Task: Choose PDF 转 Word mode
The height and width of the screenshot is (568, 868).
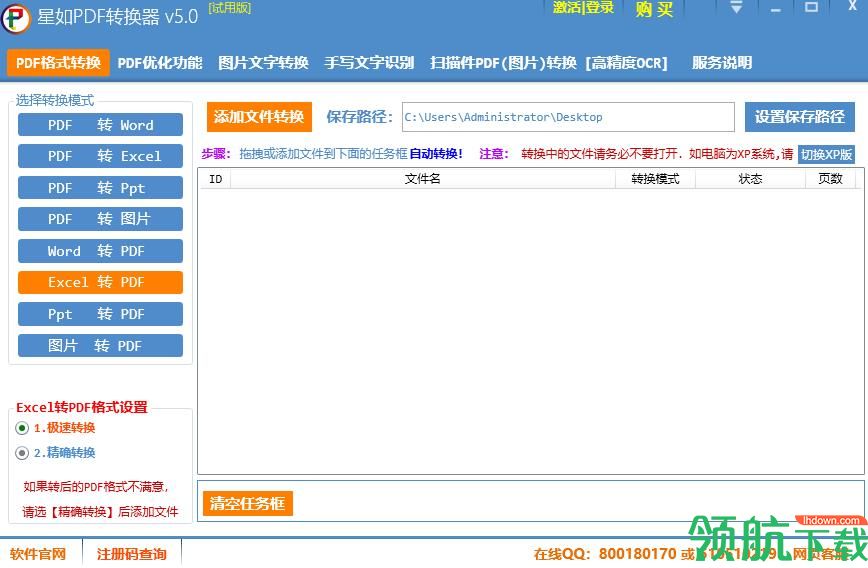Action: 100,125
